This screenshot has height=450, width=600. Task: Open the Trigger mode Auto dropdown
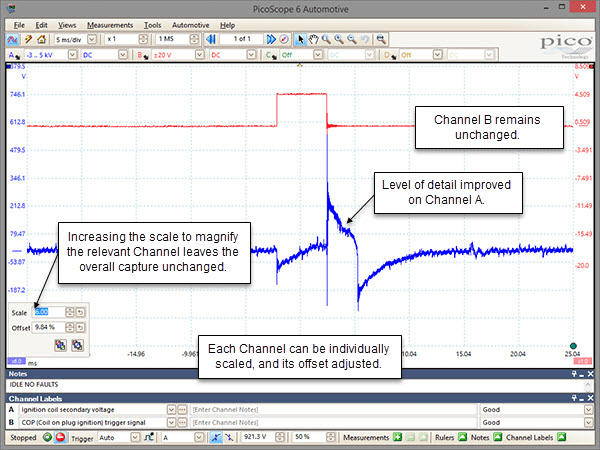tap(135, 437)
